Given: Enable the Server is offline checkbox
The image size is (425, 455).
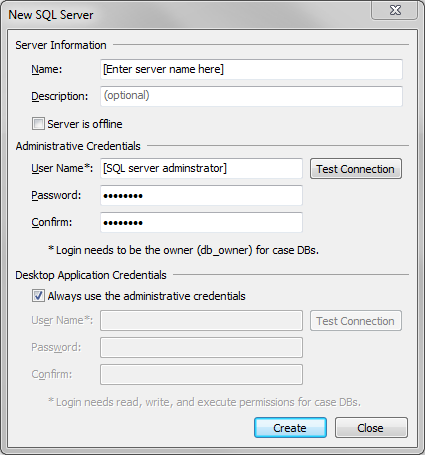Looking at the screenshot, I should pos(38,124).
